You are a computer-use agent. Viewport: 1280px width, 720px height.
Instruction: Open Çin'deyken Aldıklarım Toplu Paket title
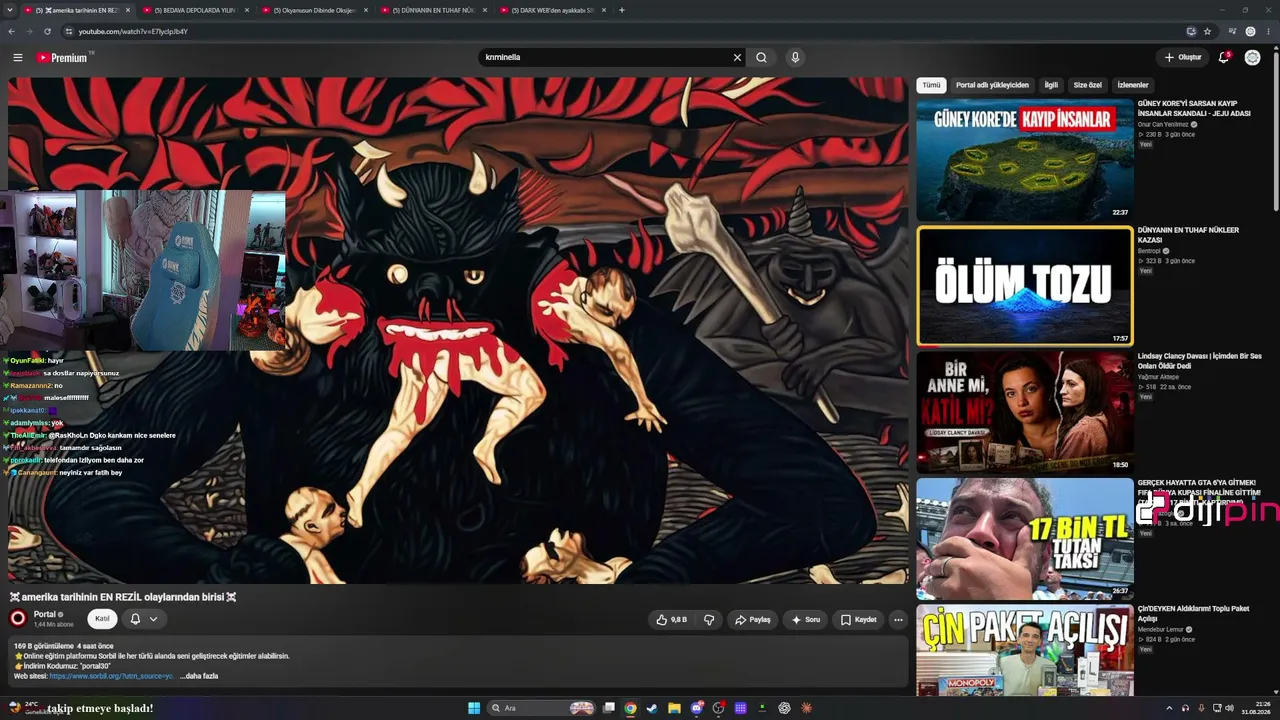(1193, 613)
